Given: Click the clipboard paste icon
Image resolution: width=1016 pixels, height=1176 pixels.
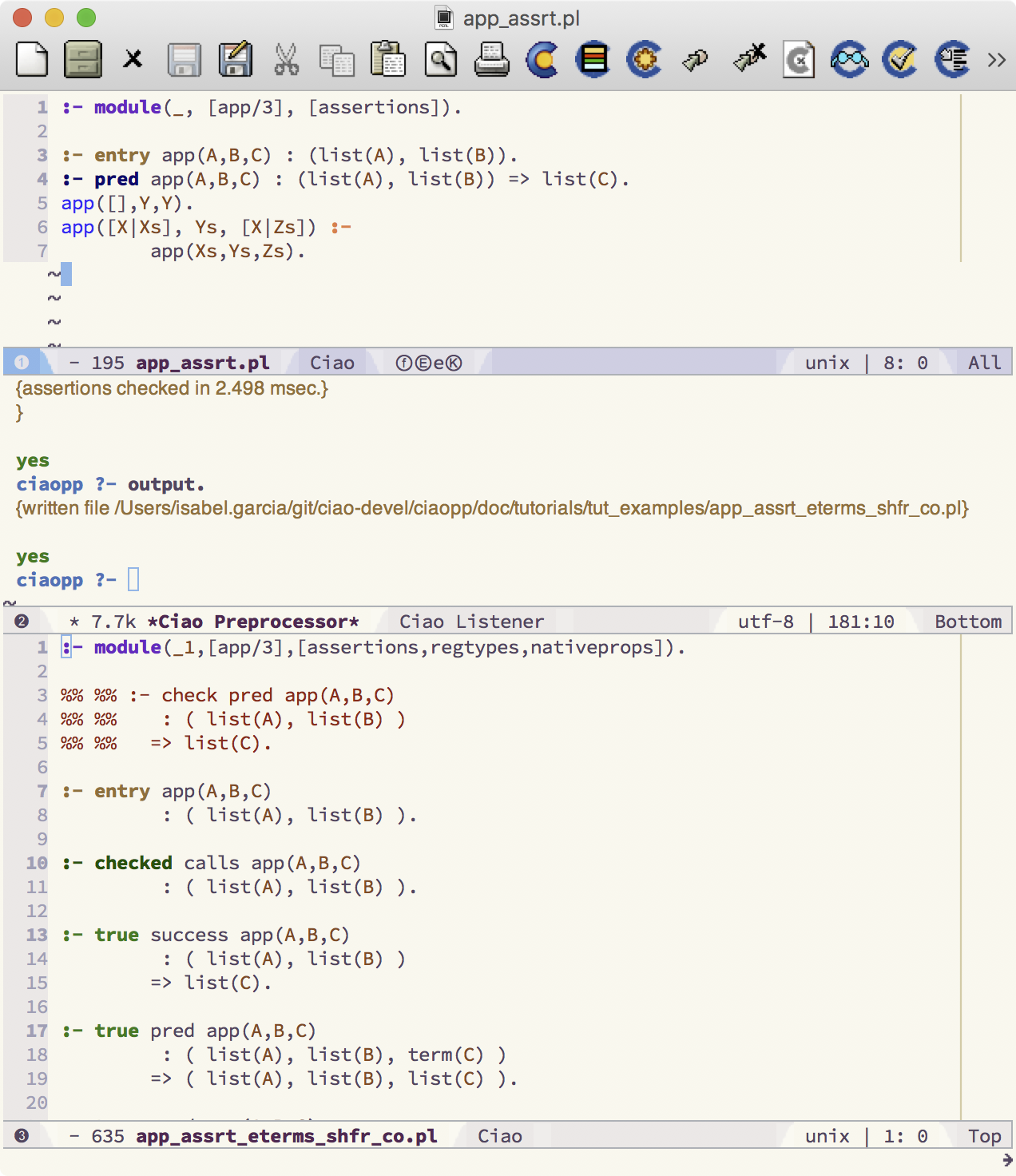Looking at the screenshot, I should point(388,60).
